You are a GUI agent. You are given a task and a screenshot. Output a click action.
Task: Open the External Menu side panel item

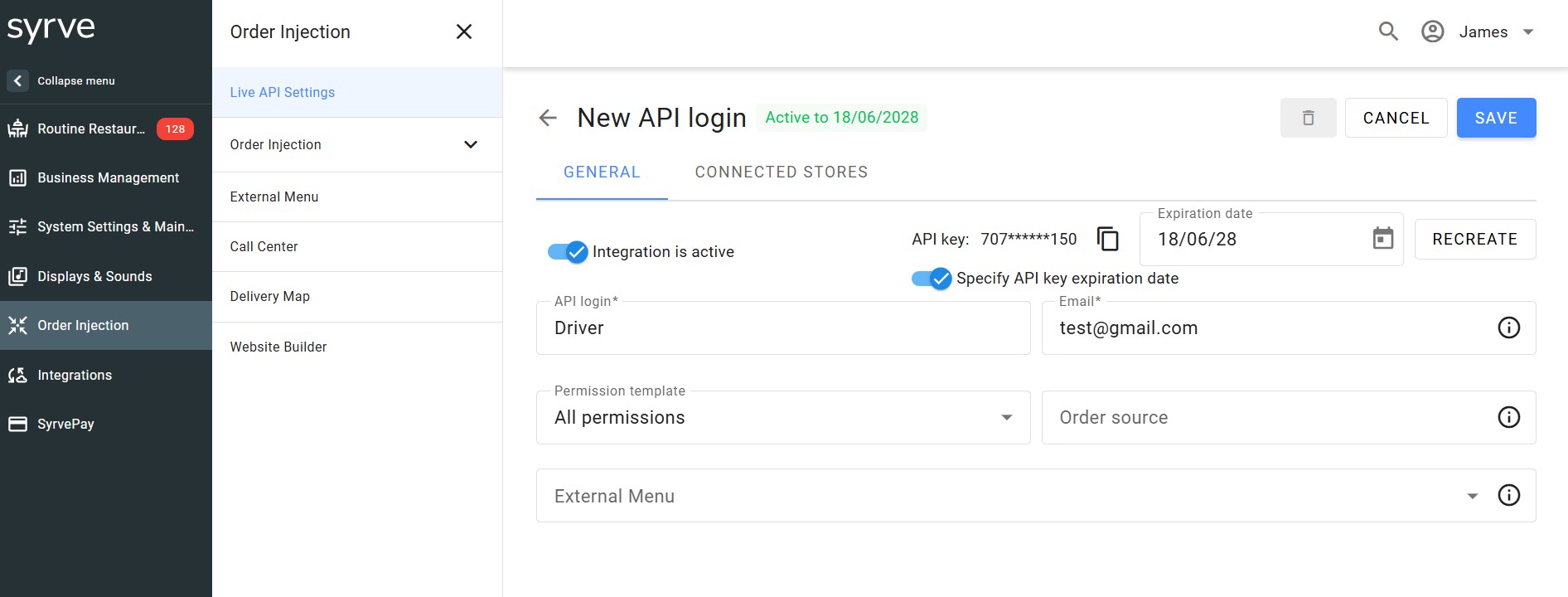pos(357,197)
